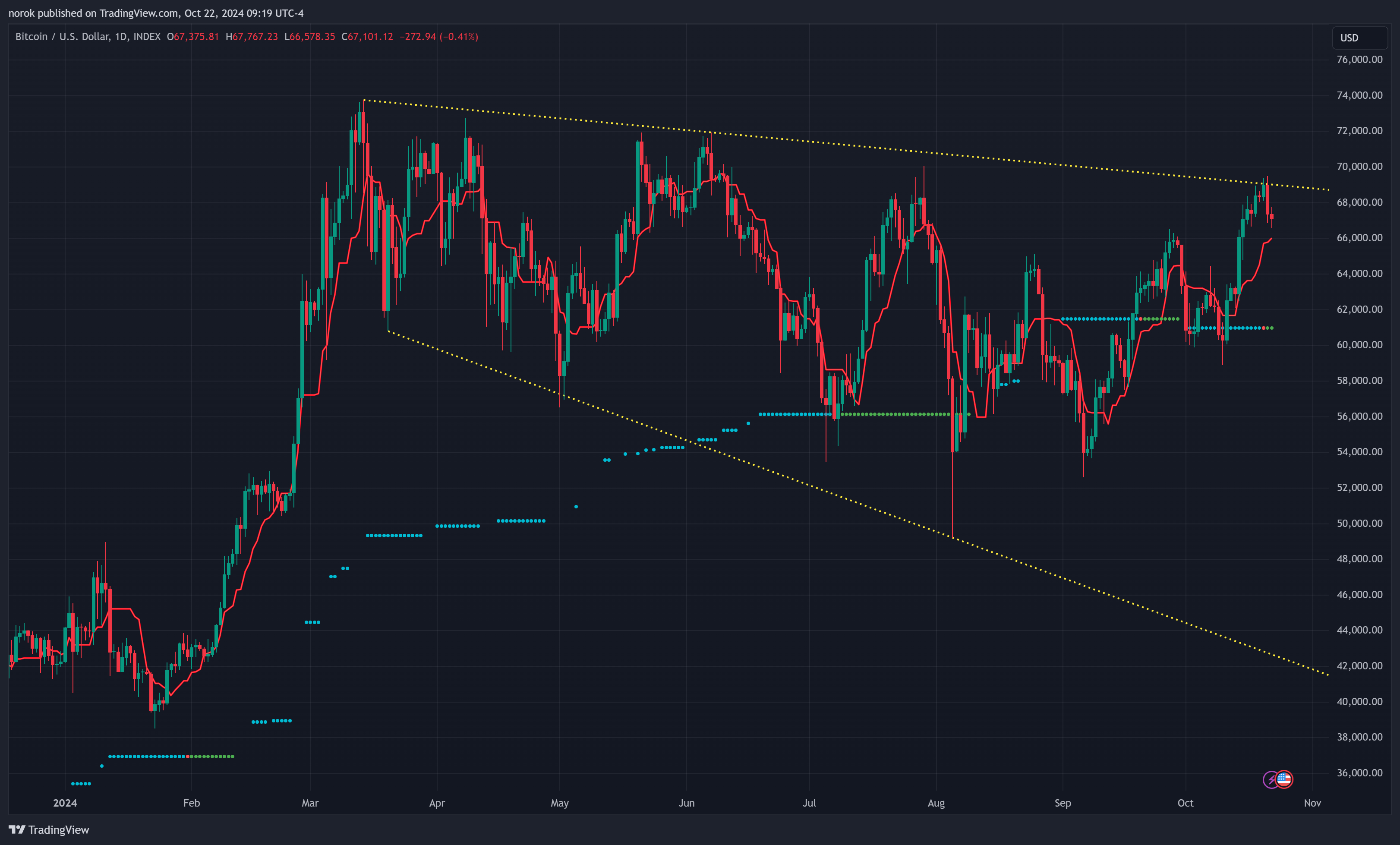Click the Sep label on time axis
1400x845 pixels.
[1063, 803]
